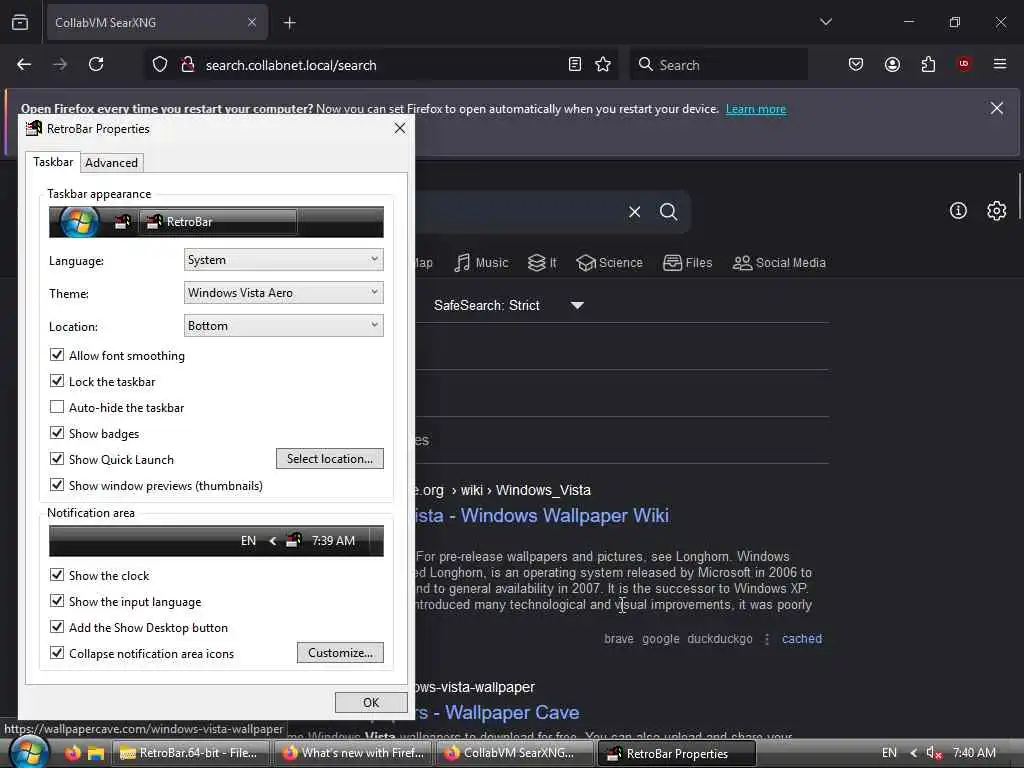Open the Wallpaper Cave result link
The image size is (1024, 768).
click(498, 712)
